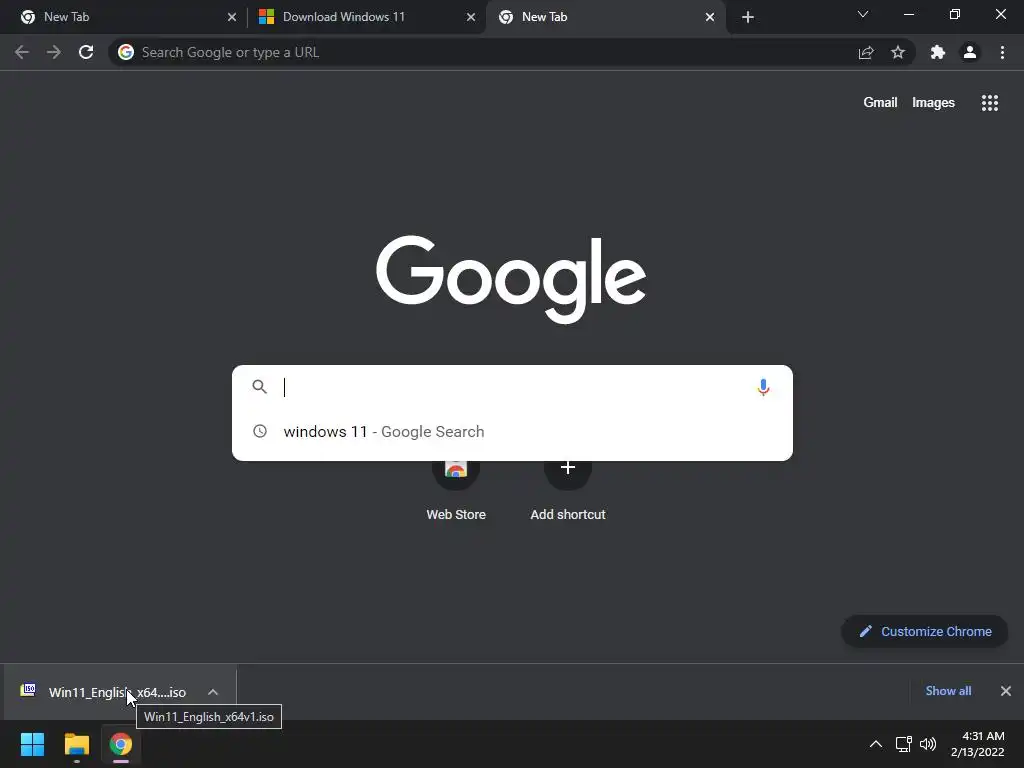Select windows 11 search suggestion
Screen dimensions: 1024x768
click(512, 432)
